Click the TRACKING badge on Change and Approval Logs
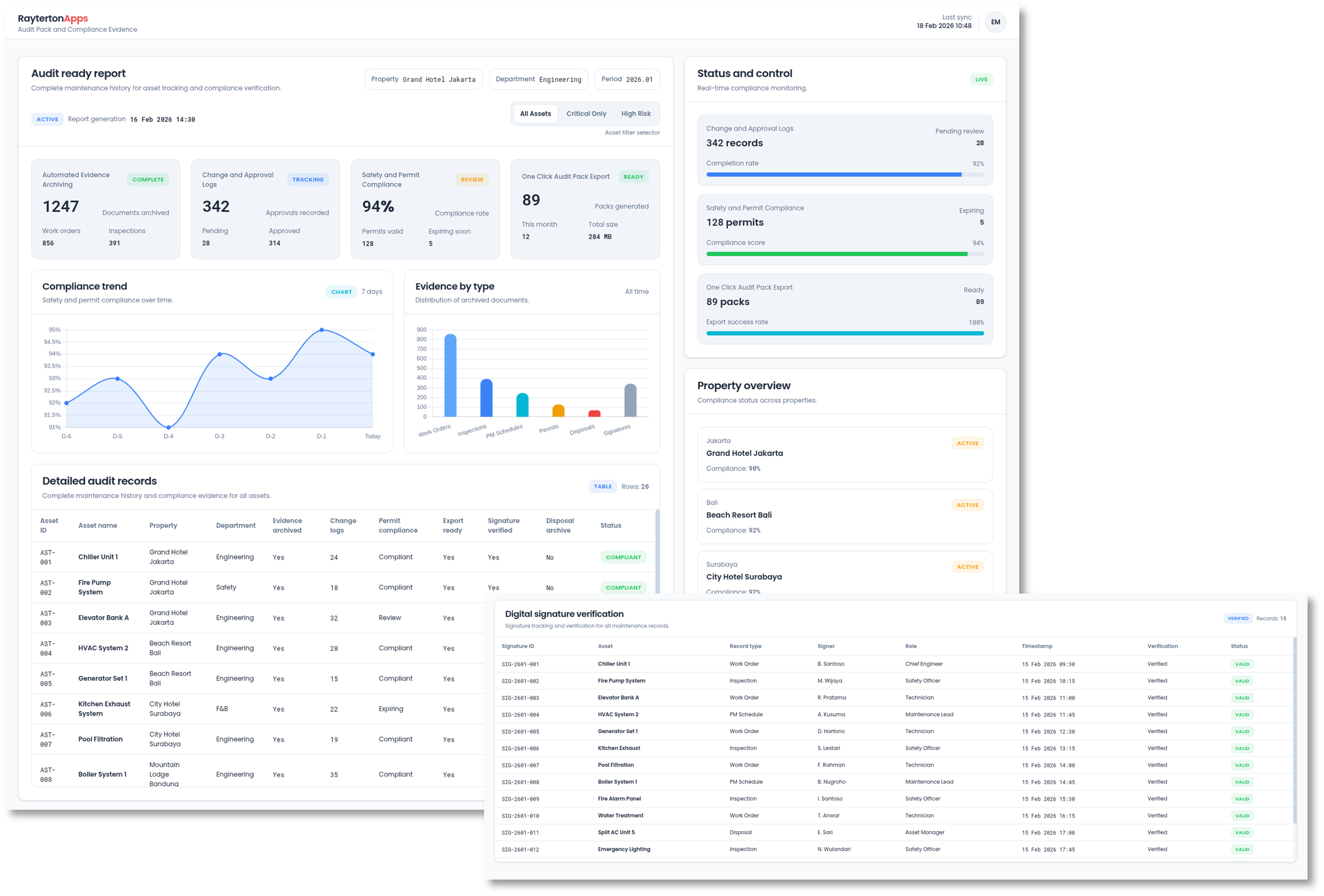The image size is (1324, 896). point(308,179)
